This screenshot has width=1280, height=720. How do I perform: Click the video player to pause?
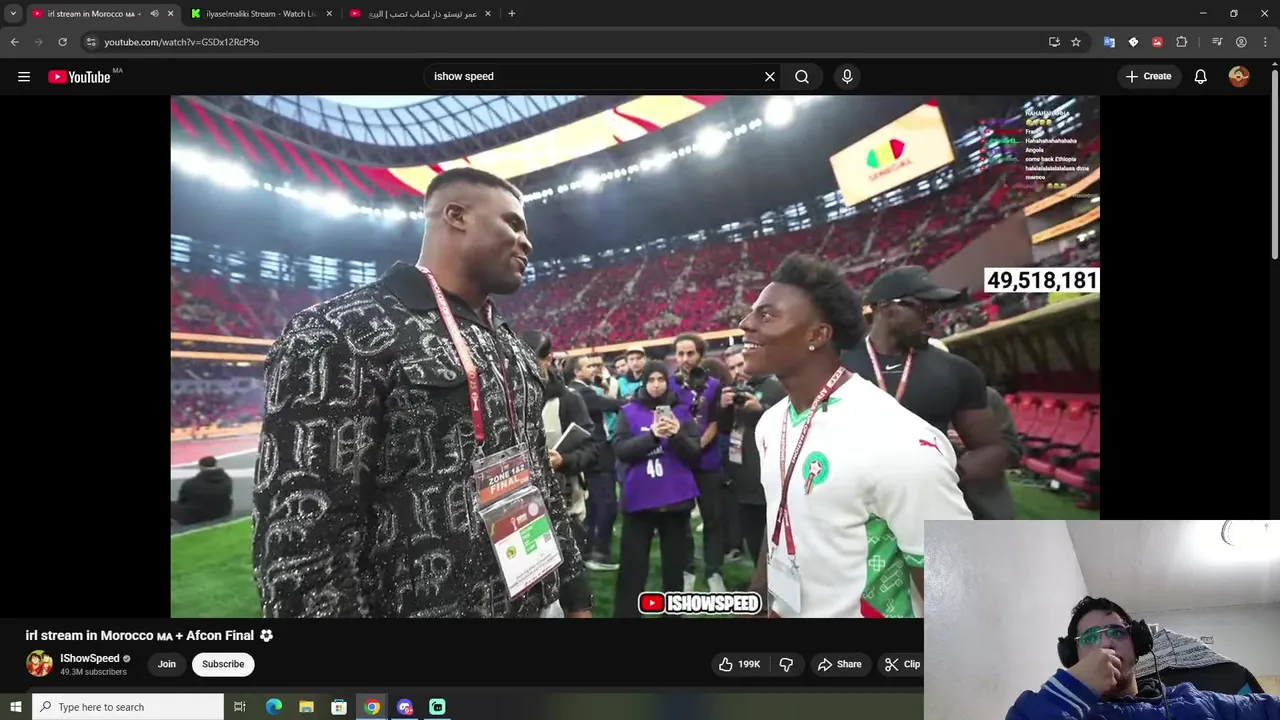tap(635, 356)
